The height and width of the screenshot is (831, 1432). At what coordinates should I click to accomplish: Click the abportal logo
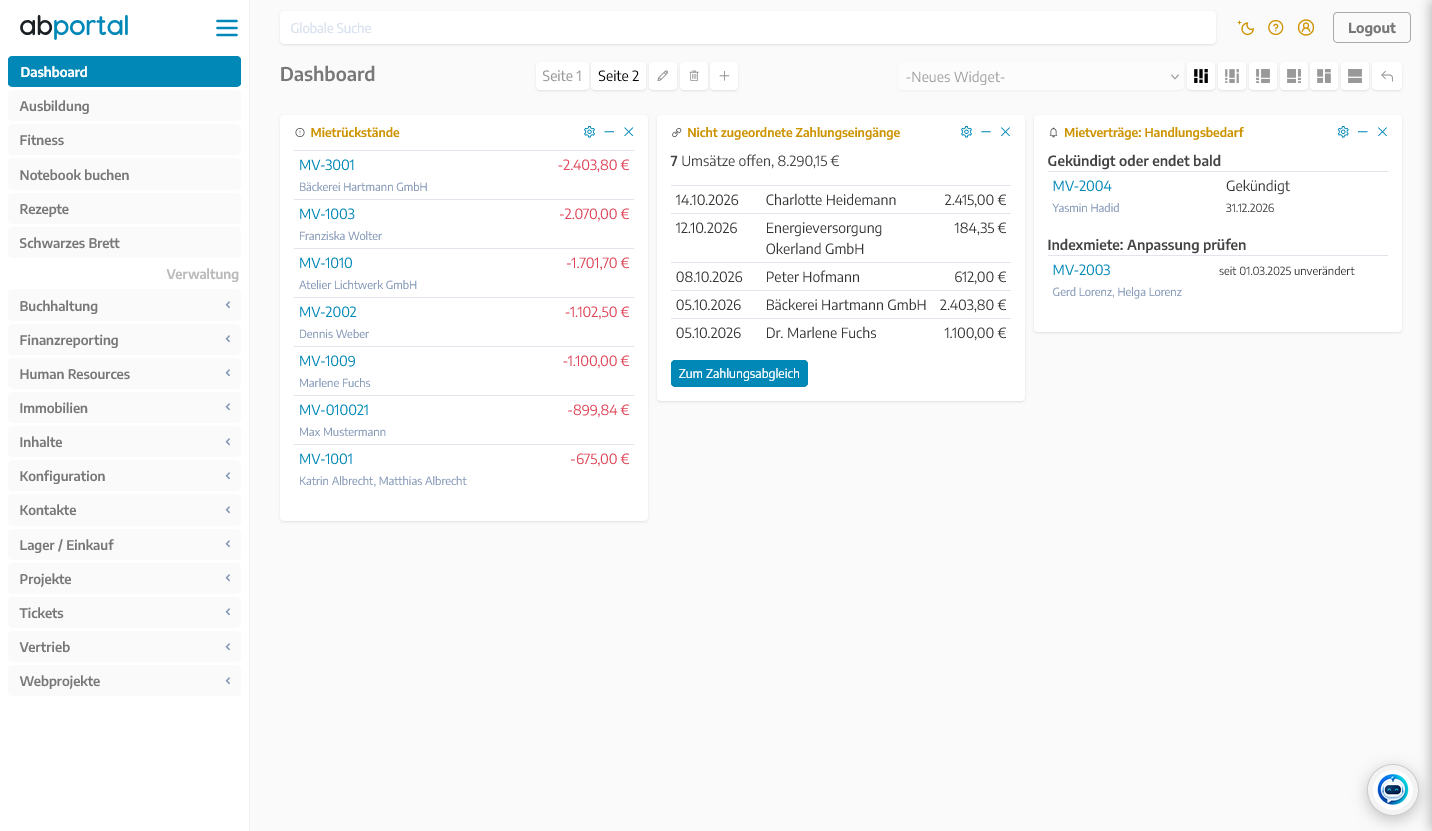tap(74, 27)
